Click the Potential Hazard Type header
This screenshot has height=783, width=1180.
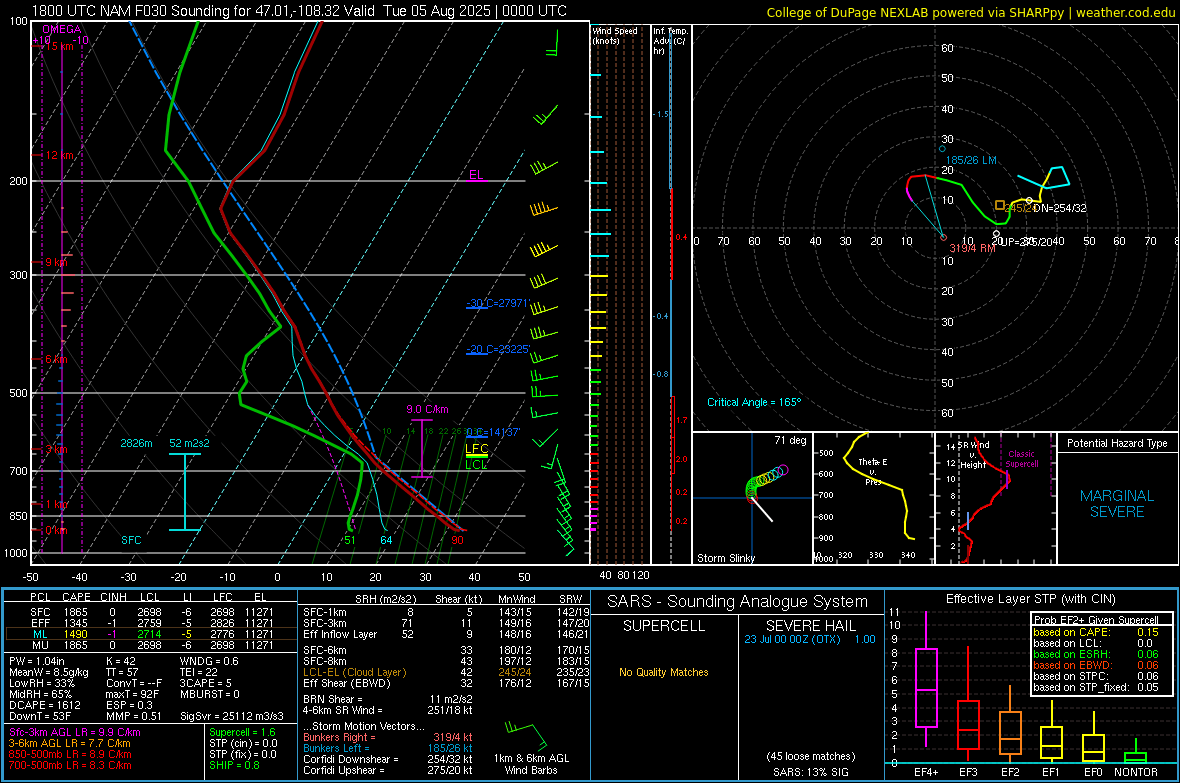(x=1117, y=443)
